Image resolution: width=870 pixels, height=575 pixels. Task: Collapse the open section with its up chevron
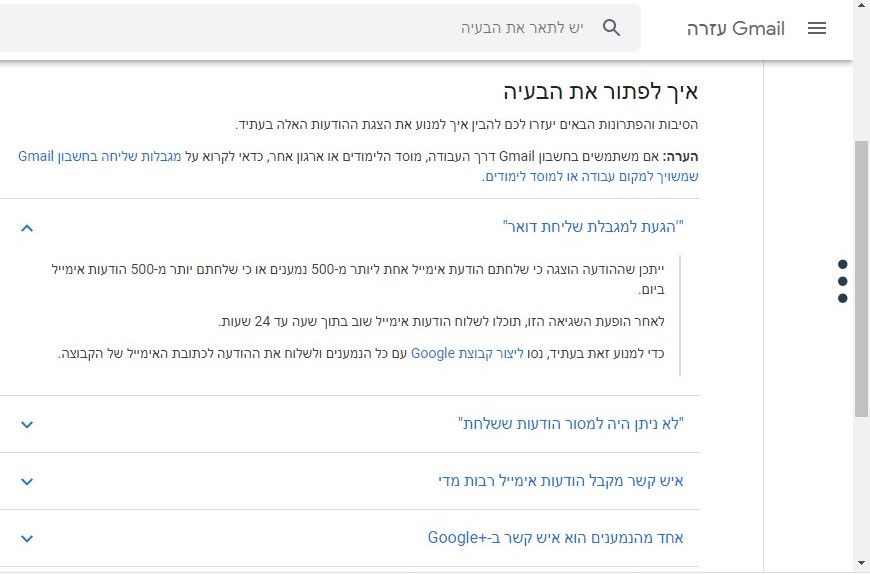click(x=27, y=228)
